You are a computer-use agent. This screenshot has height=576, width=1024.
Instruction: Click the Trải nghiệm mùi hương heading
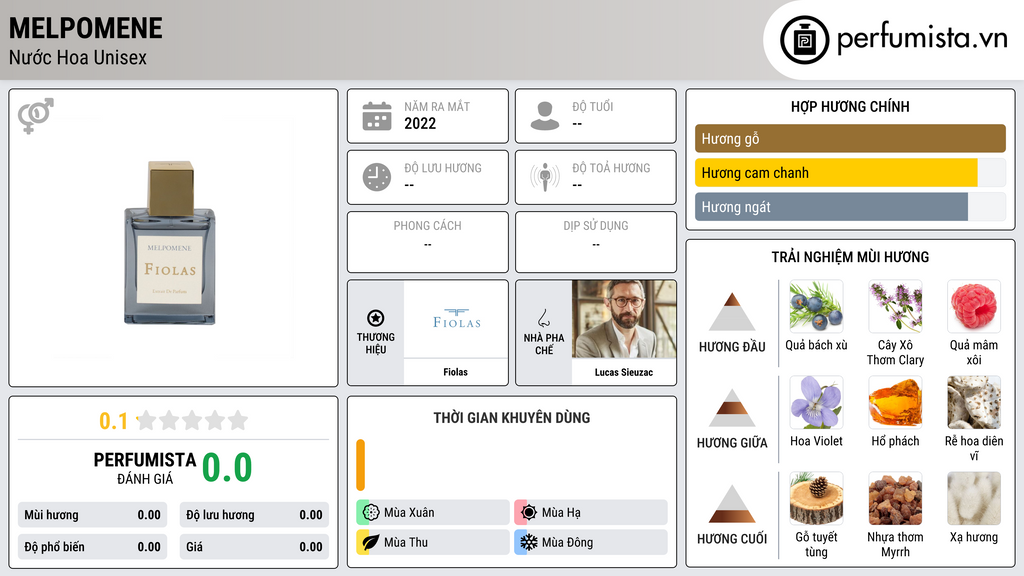click(x=850, y=257)
